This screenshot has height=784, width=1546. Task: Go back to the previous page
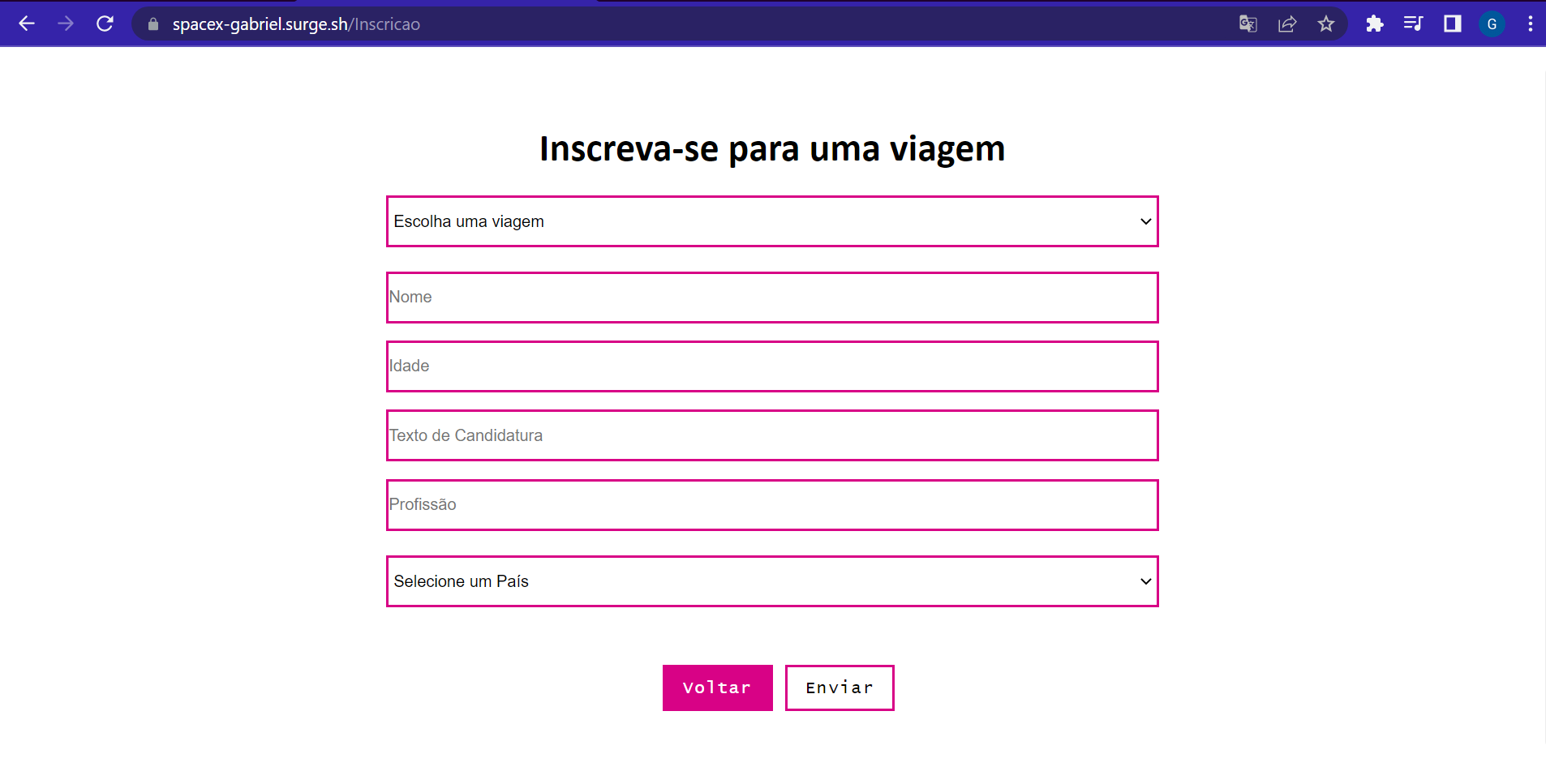(27, 24)
